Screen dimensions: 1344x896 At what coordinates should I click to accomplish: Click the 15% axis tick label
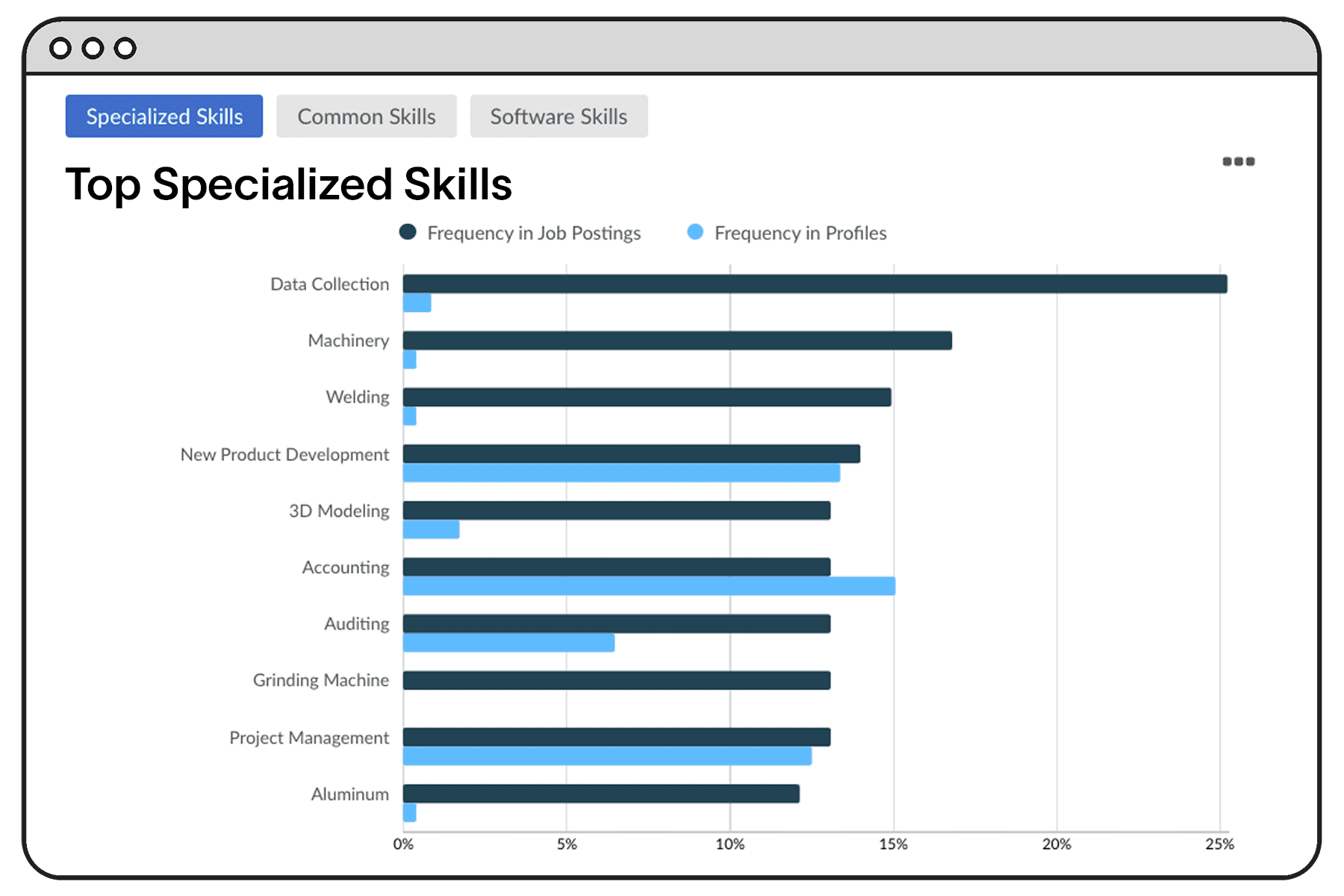coord(894,844)
